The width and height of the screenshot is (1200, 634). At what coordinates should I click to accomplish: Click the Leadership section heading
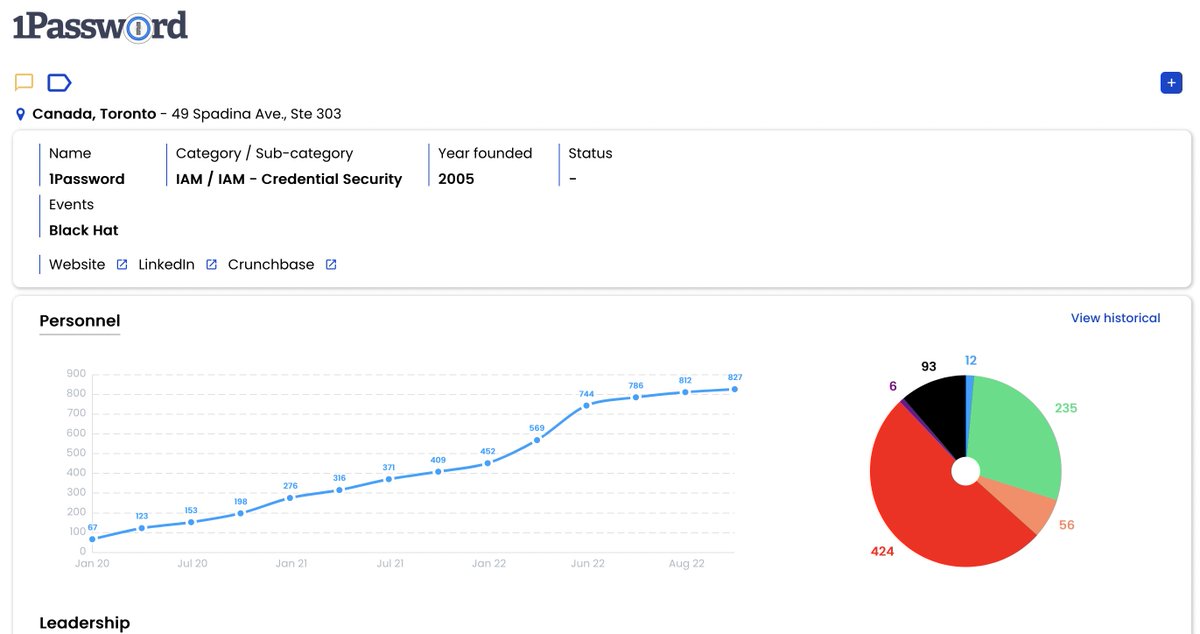click(84, 623)
